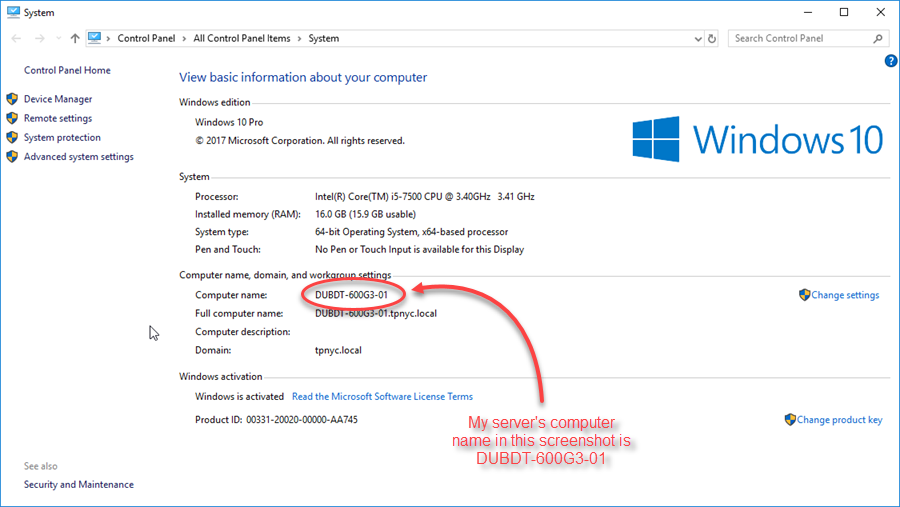Image resolution: width=900 pixels, height=507 pixels.
Task: Close the System window
Action: tap(880, 12)
